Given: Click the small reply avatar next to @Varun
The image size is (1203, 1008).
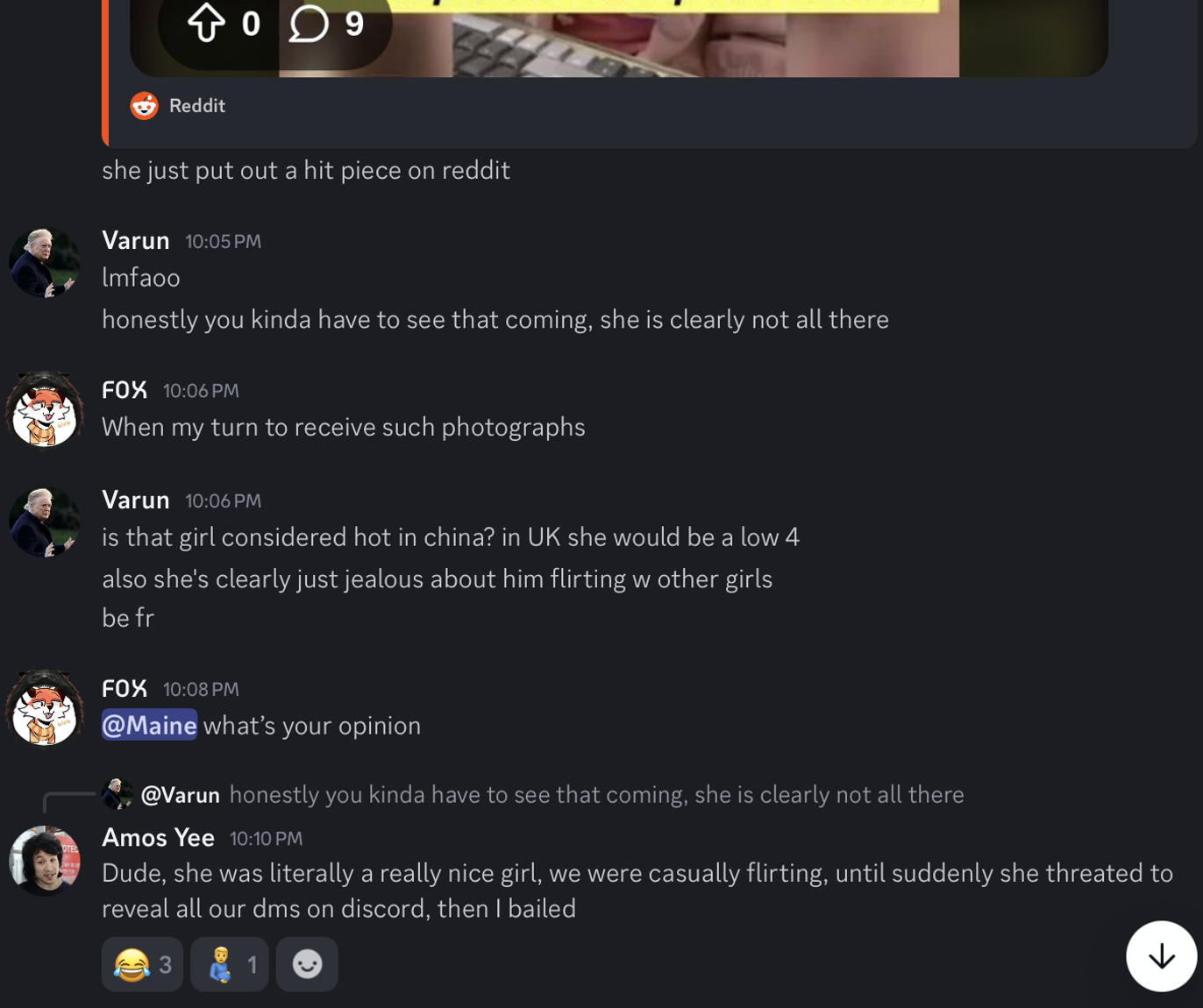Looking at the screenshot, I should click(x=117, y=794).
